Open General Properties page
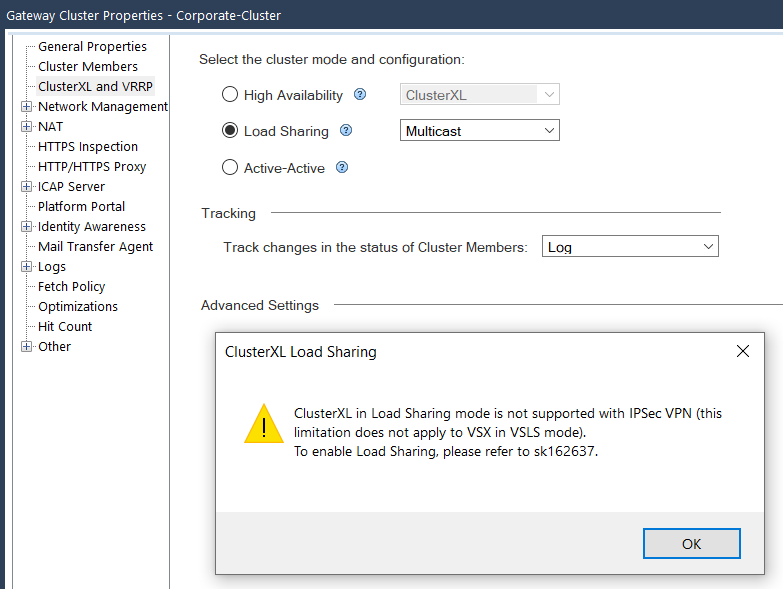Screen dimensions: 783x589 point(92,46)
